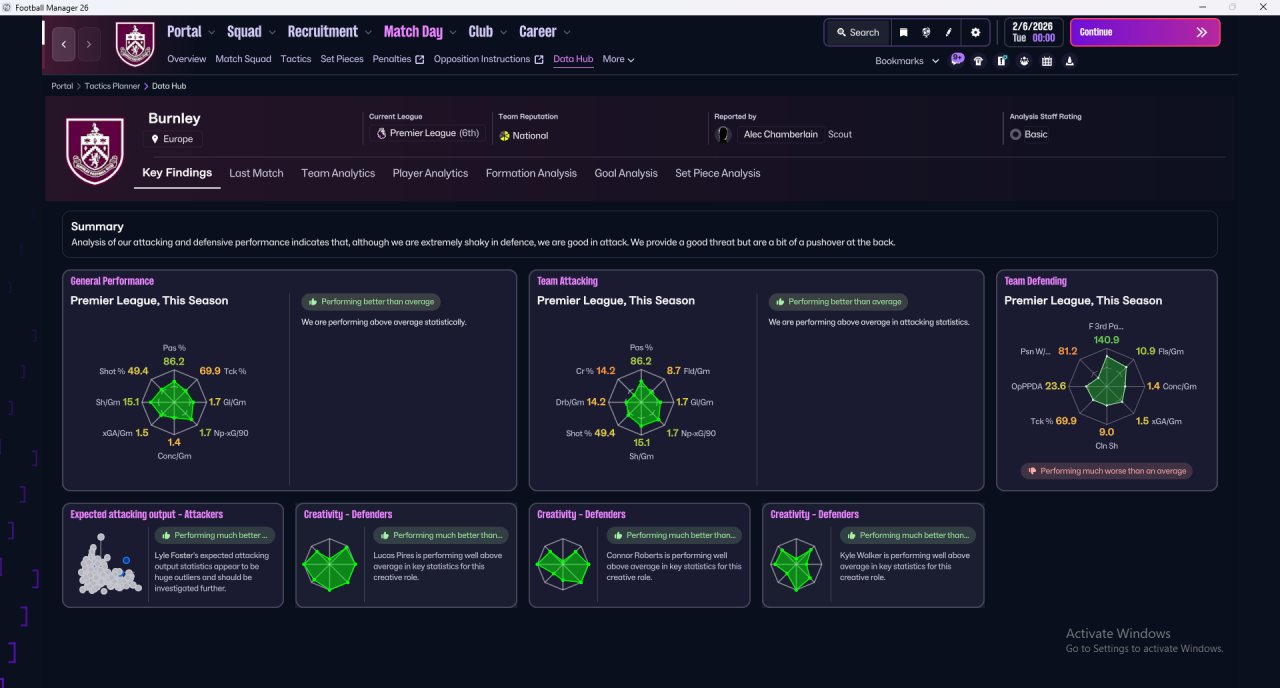Click the Team Defending radar chart
1280x688 pixels.
tap(1107, 384)
